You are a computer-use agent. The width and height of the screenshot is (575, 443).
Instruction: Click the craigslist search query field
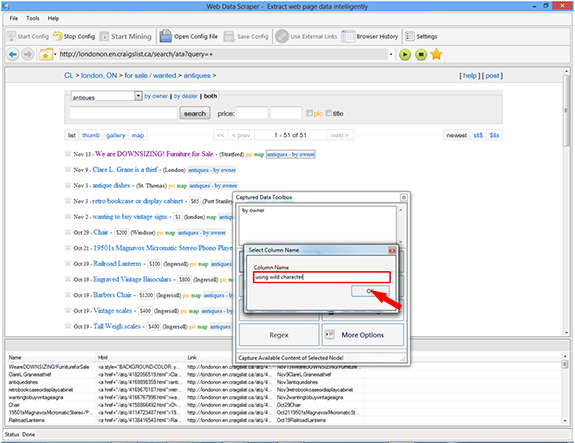pyautogui.click(x=123, y=113)
